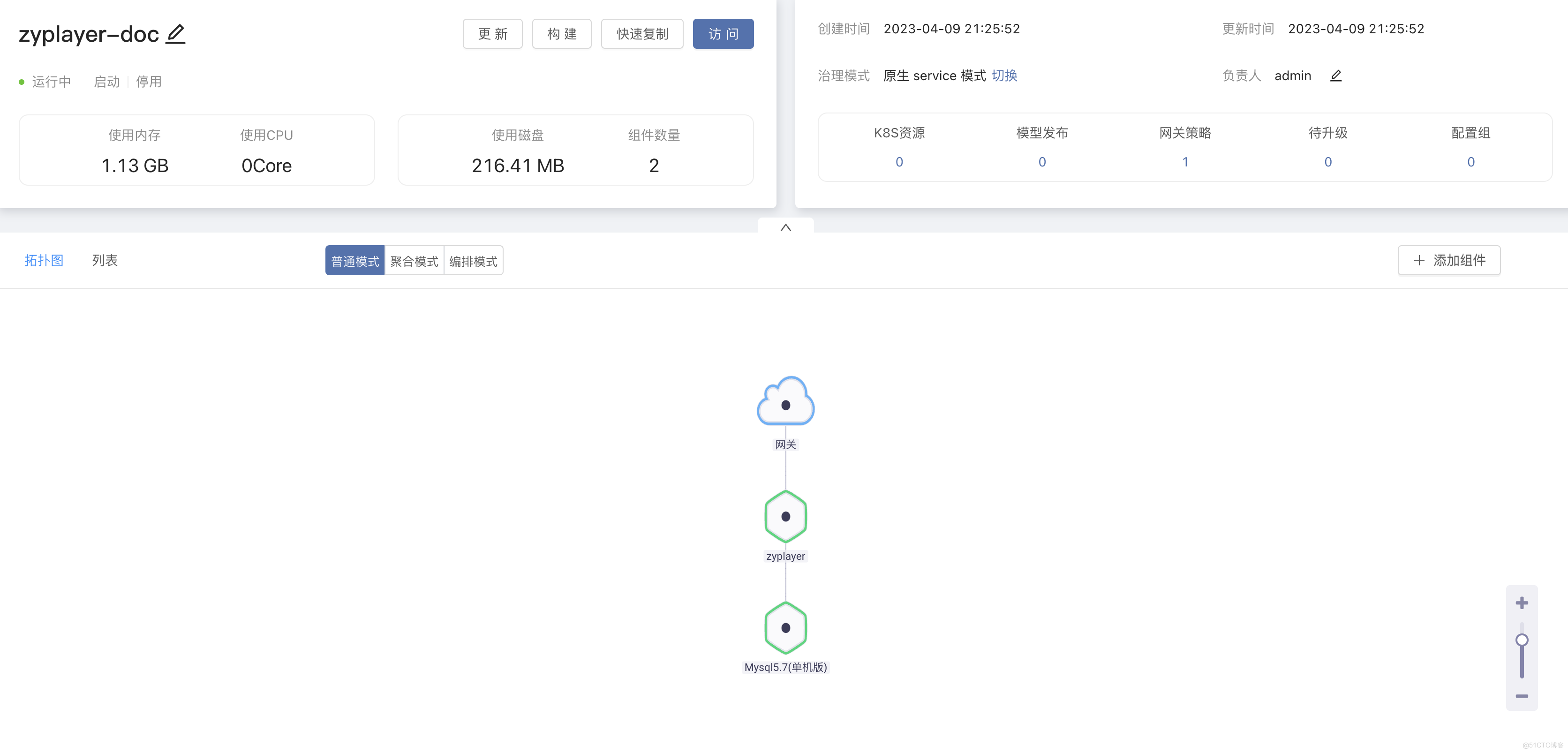Click the blue 访问 button
This screenshot has width=1568, height=753.
pos(723,34)
